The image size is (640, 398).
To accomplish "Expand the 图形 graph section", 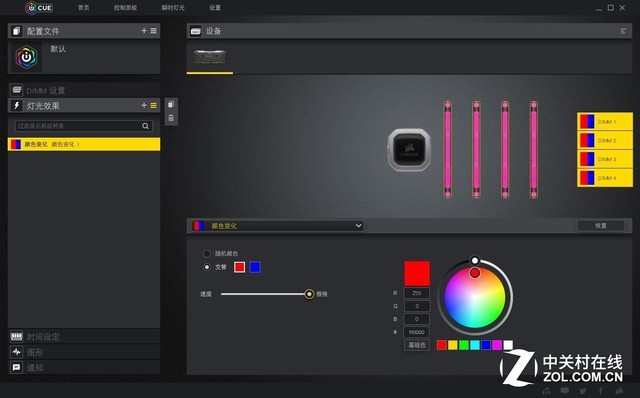I will (84, 352).
